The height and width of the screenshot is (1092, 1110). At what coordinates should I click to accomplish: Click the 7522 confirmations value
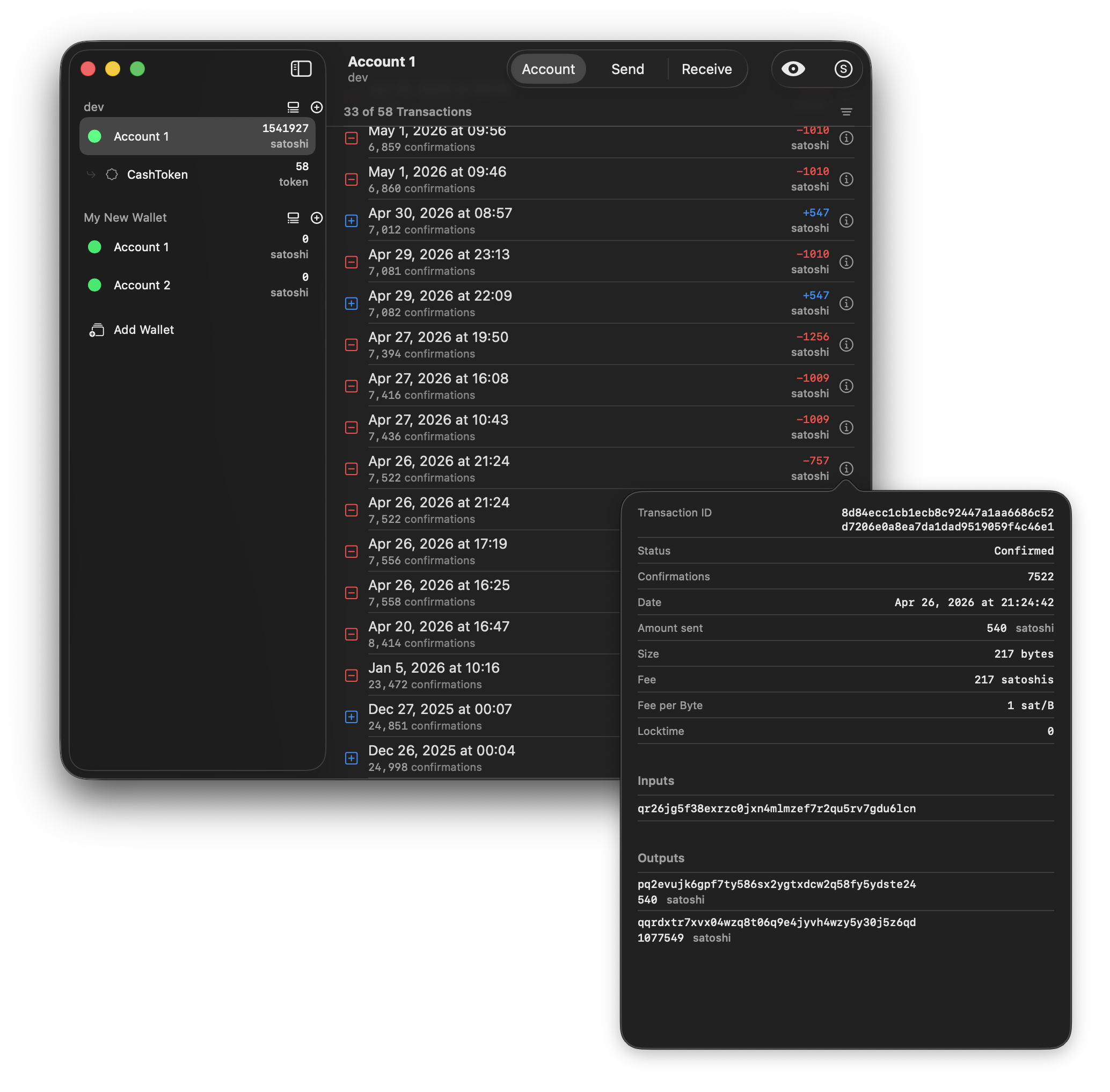click(x=1041, y=577)
